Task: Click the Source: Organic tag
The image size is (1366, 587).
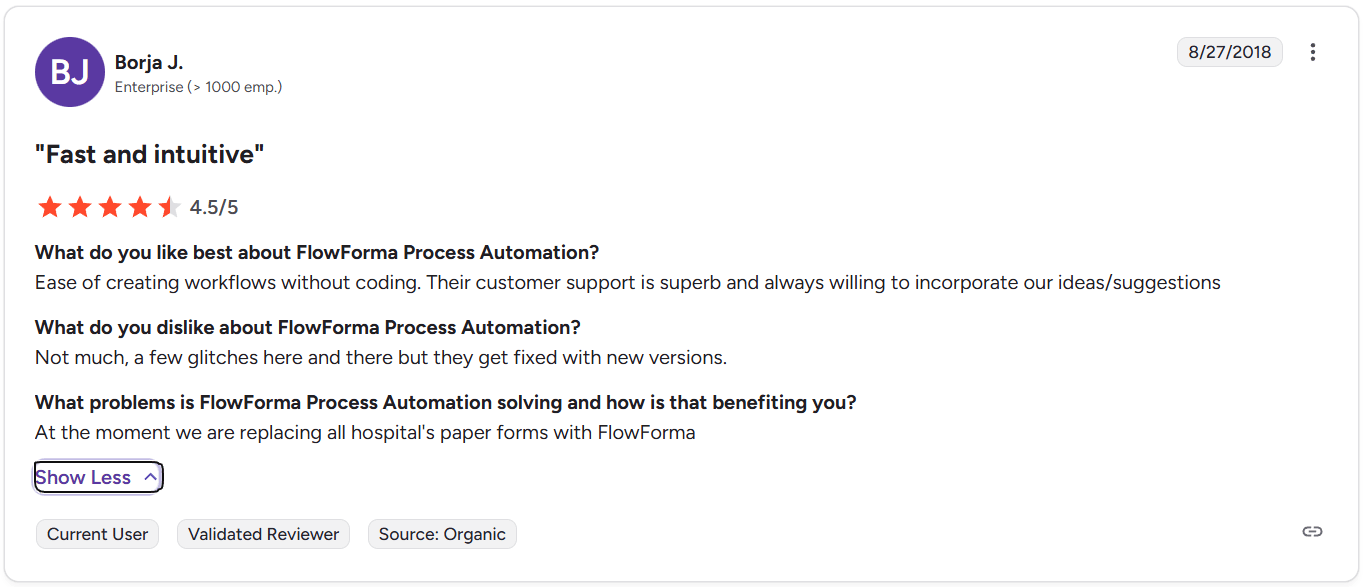Action: pos(442,534)
